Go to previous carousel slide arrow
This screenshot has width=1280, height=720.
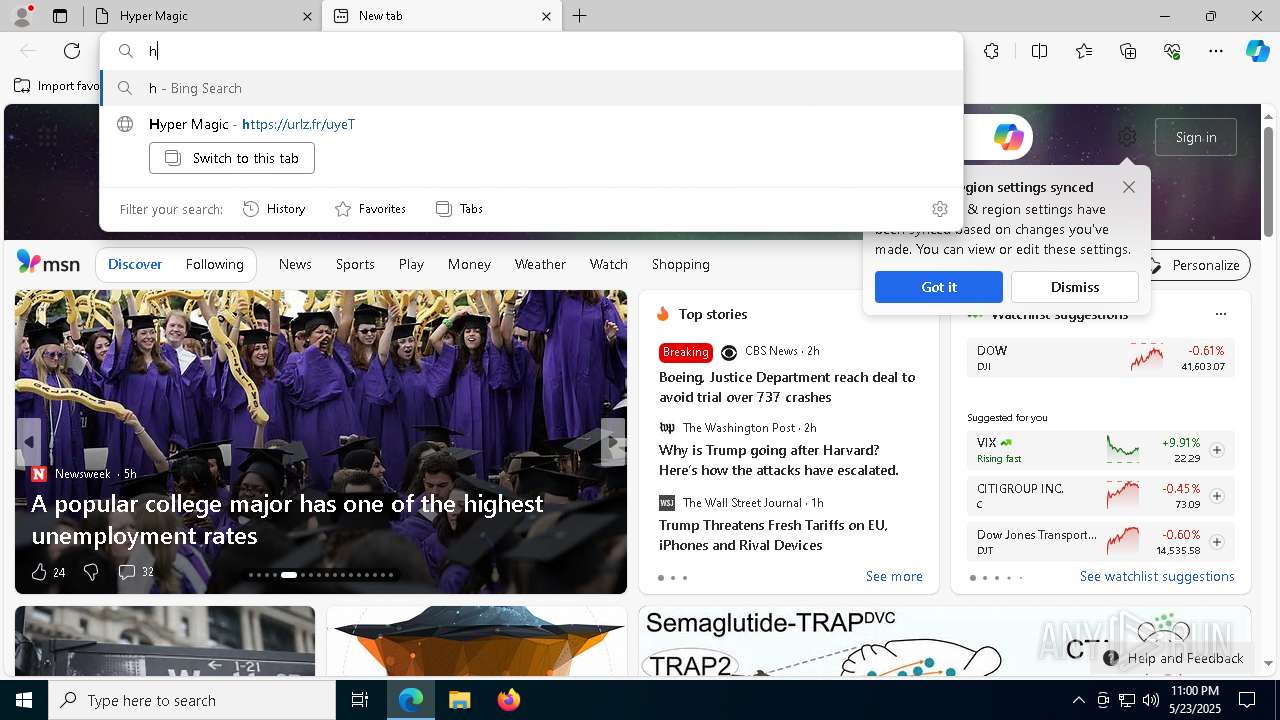(x=28, y=442)
